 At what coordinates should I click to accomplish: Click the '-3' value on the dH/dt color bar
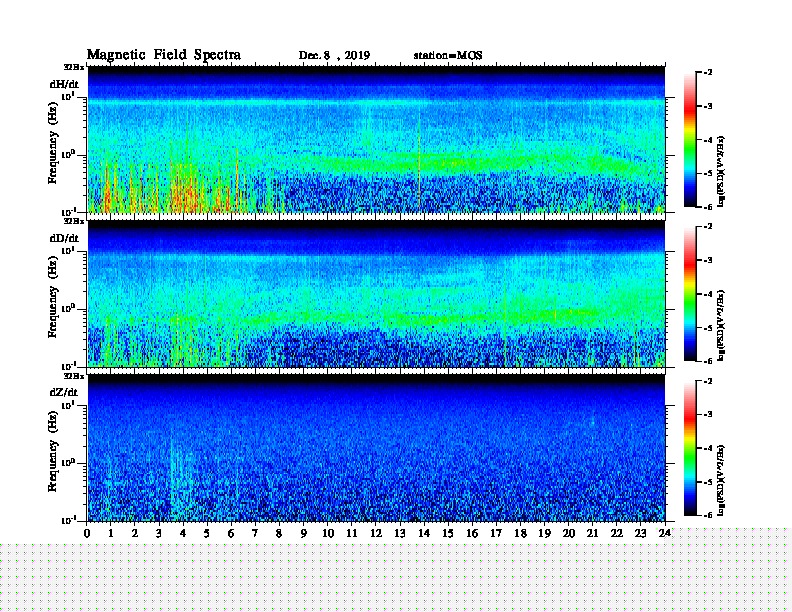(x=708, y=106)
